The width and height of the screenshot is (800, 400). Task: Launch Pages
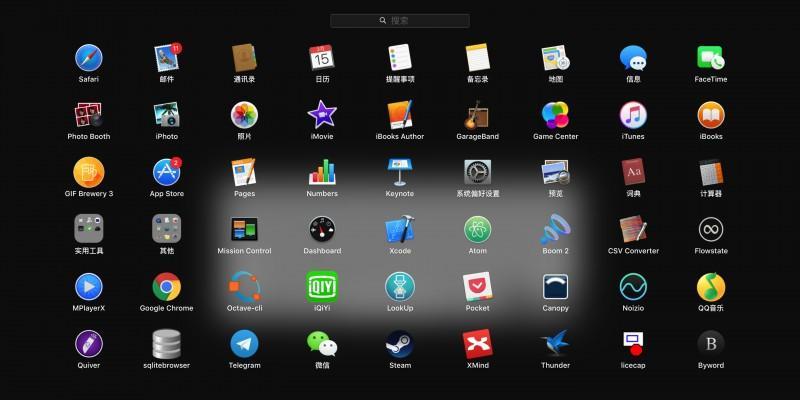click(x=244, y=172)
